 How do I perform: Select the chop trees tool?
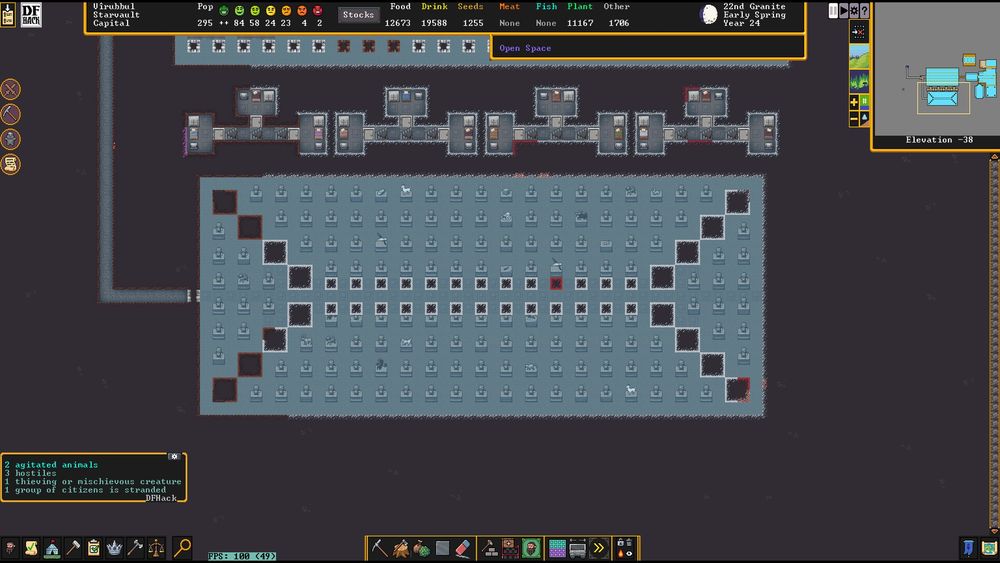tap(401, 548)
